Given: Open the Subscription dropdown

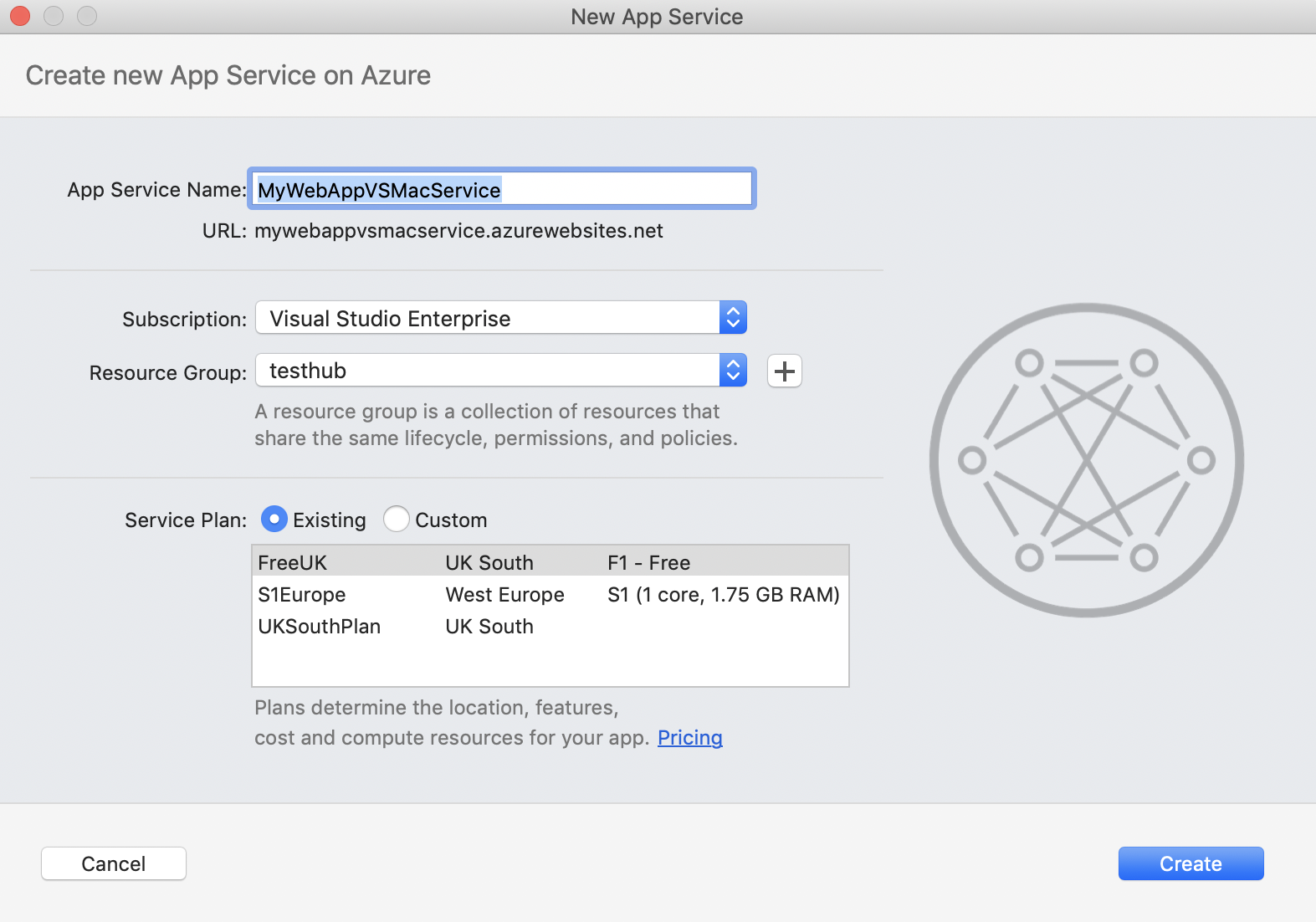Looking at the screenshot, I should (501, 318).
